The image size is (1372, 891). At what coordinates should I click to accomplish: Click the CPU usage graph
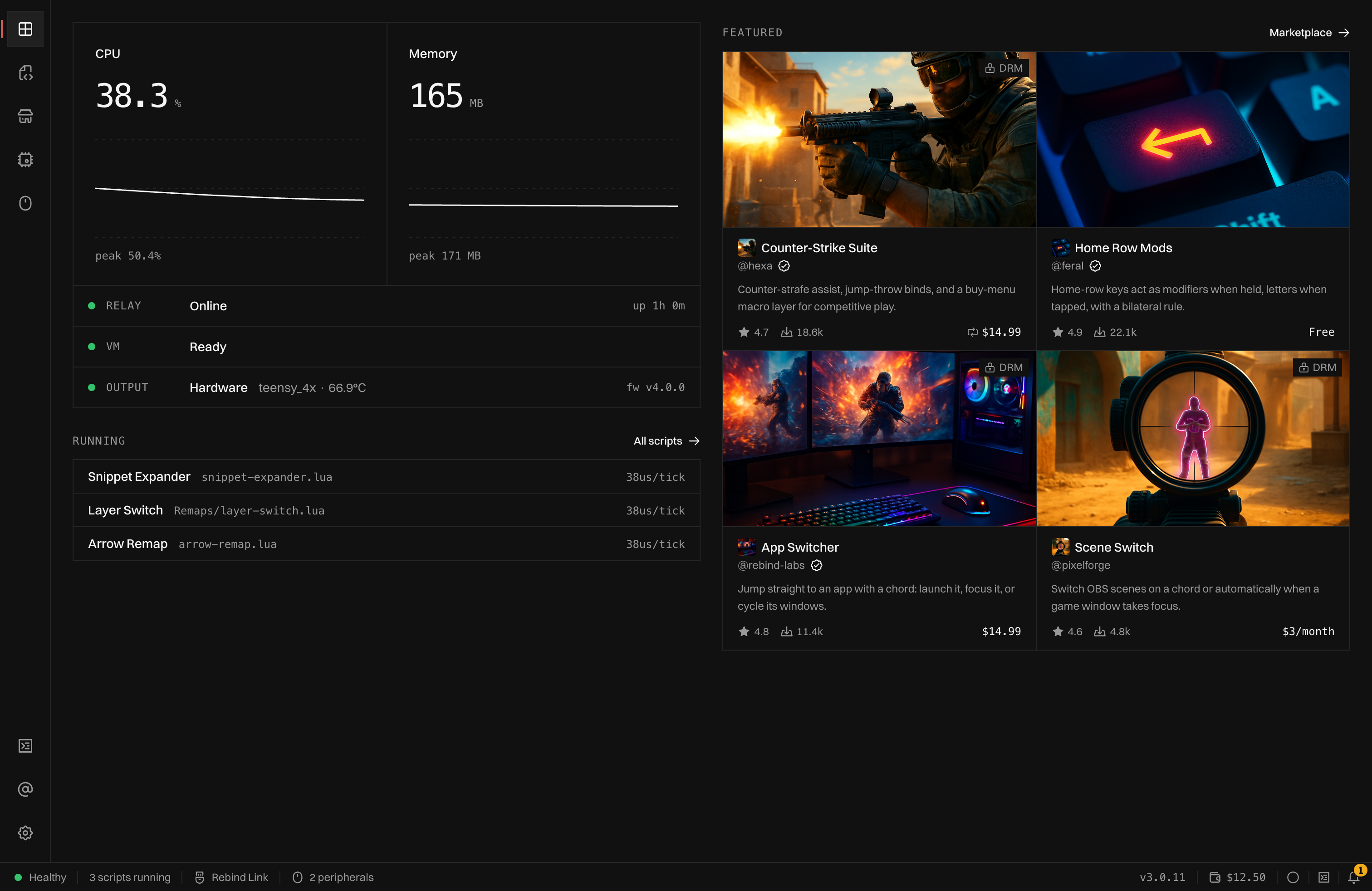point(230,188)
